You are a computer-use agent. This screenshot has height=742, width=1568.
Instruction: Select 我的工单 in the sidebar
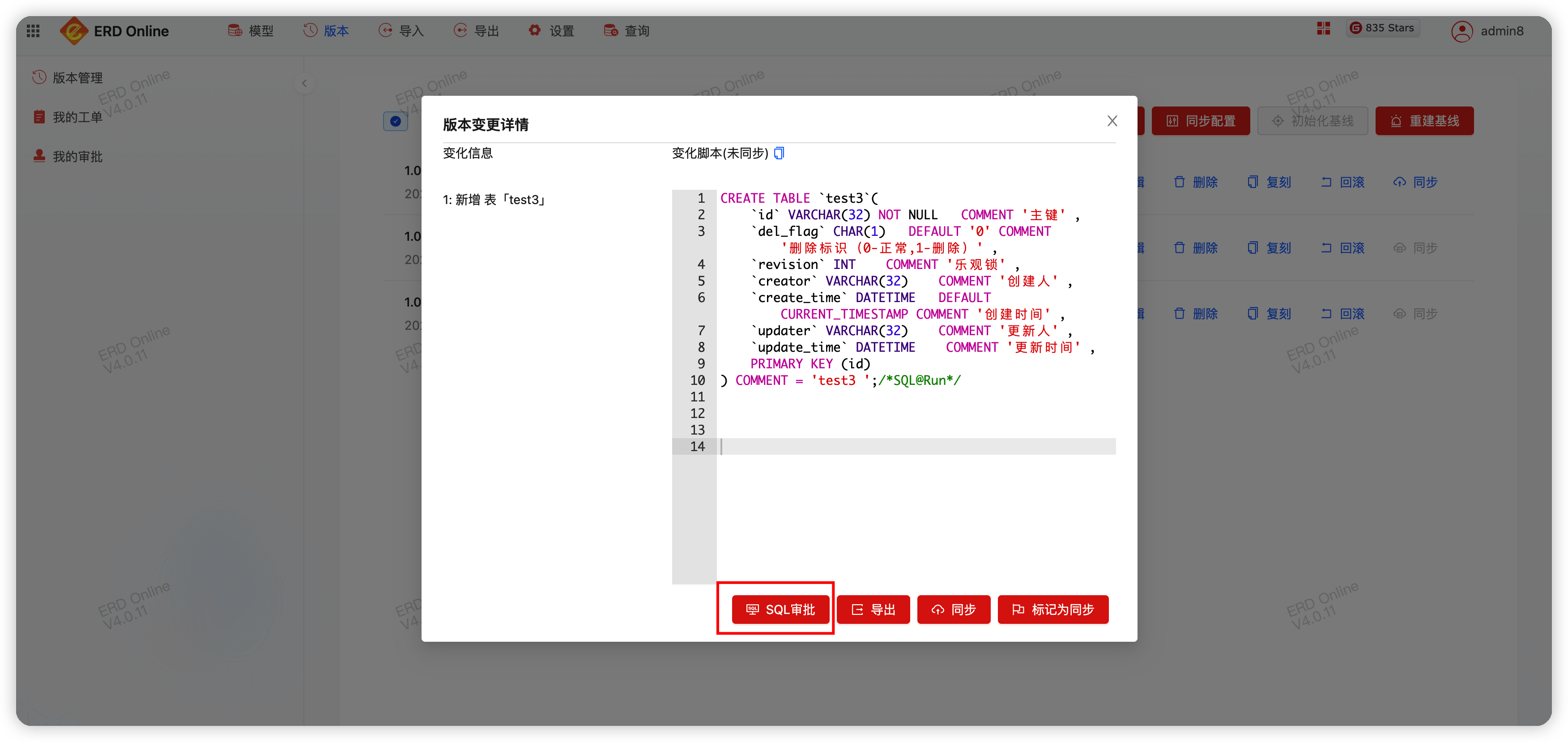pos(68,117)
